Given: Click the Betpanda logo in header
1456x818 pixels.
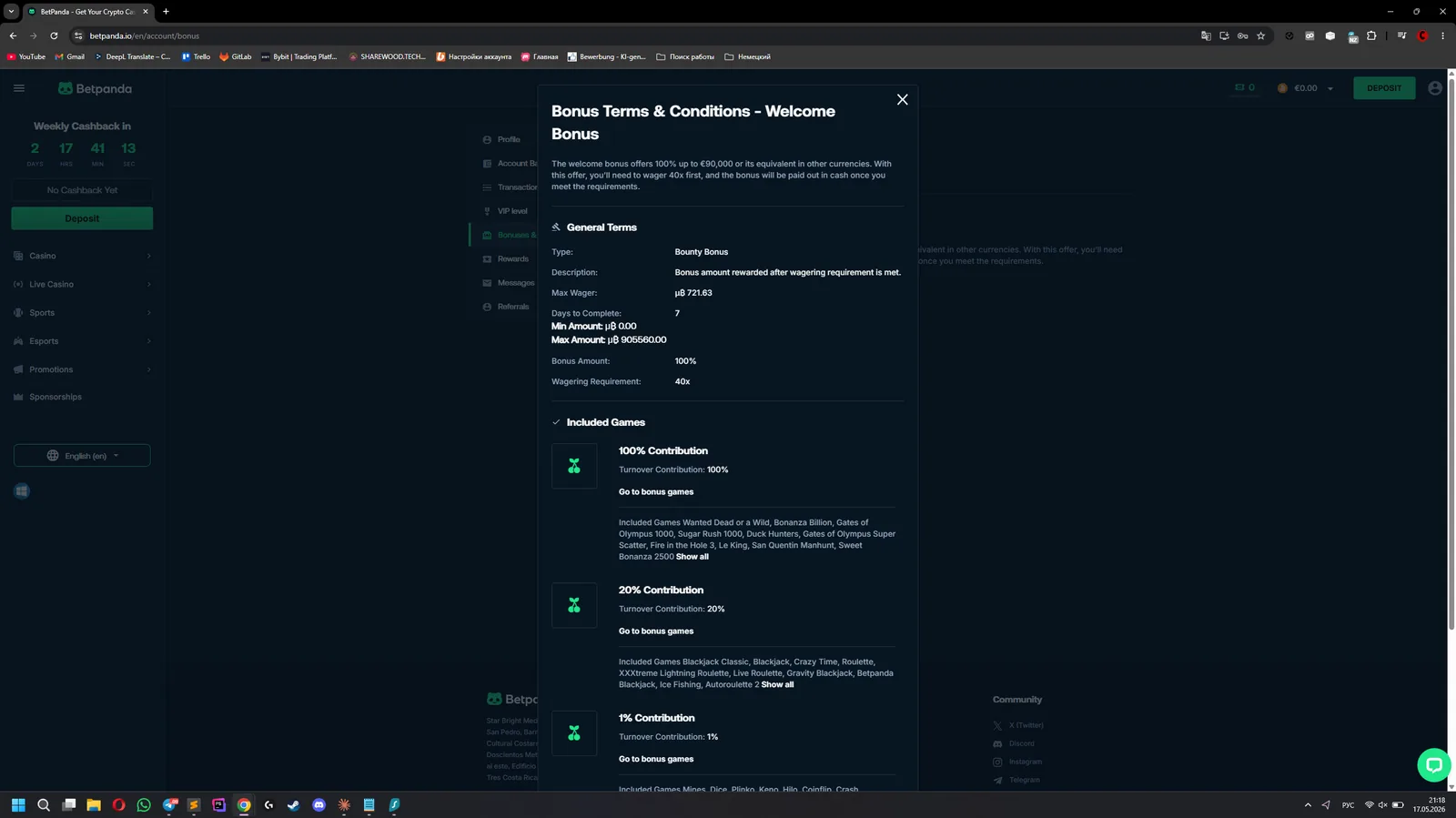Looking at the screenshot, I should pyautogui.click(x=96, y=88).
